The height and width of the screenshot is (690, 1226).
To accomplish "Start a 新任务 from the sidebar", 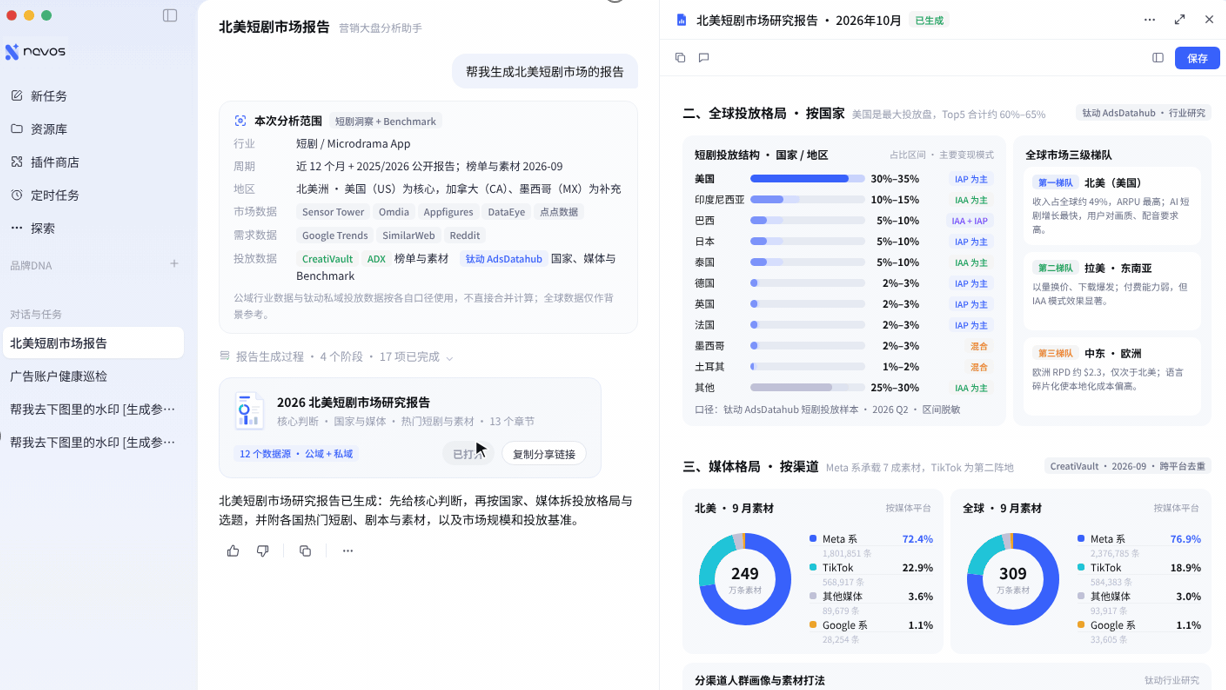I will [48, 96].
